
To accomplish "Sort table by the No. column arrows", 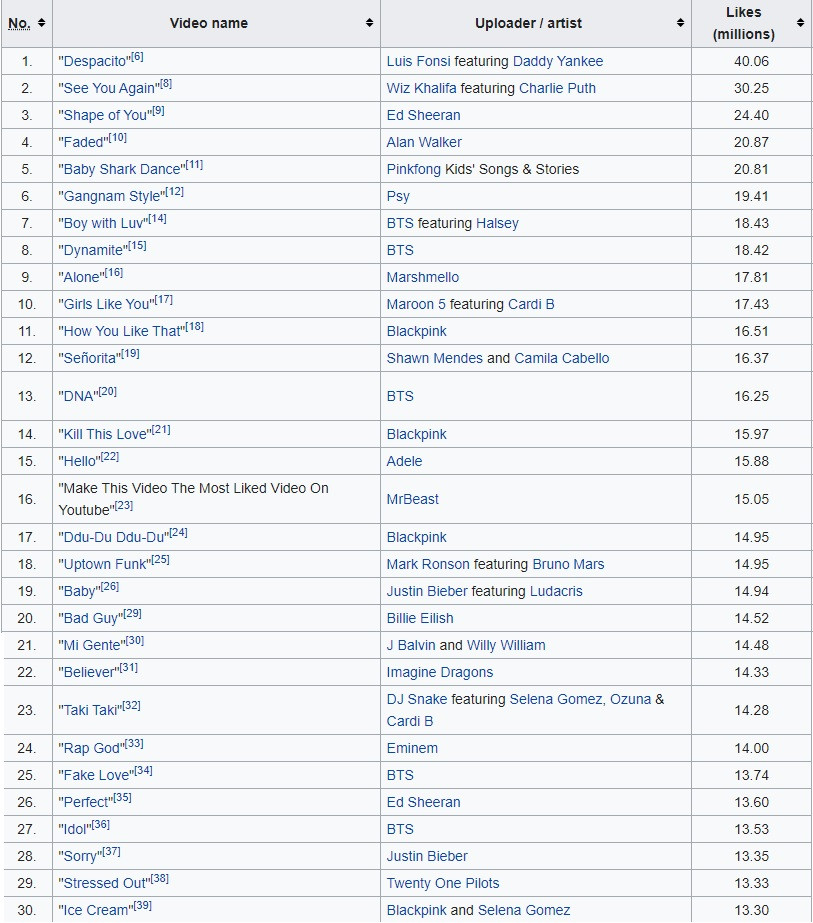I will (41, 23).
